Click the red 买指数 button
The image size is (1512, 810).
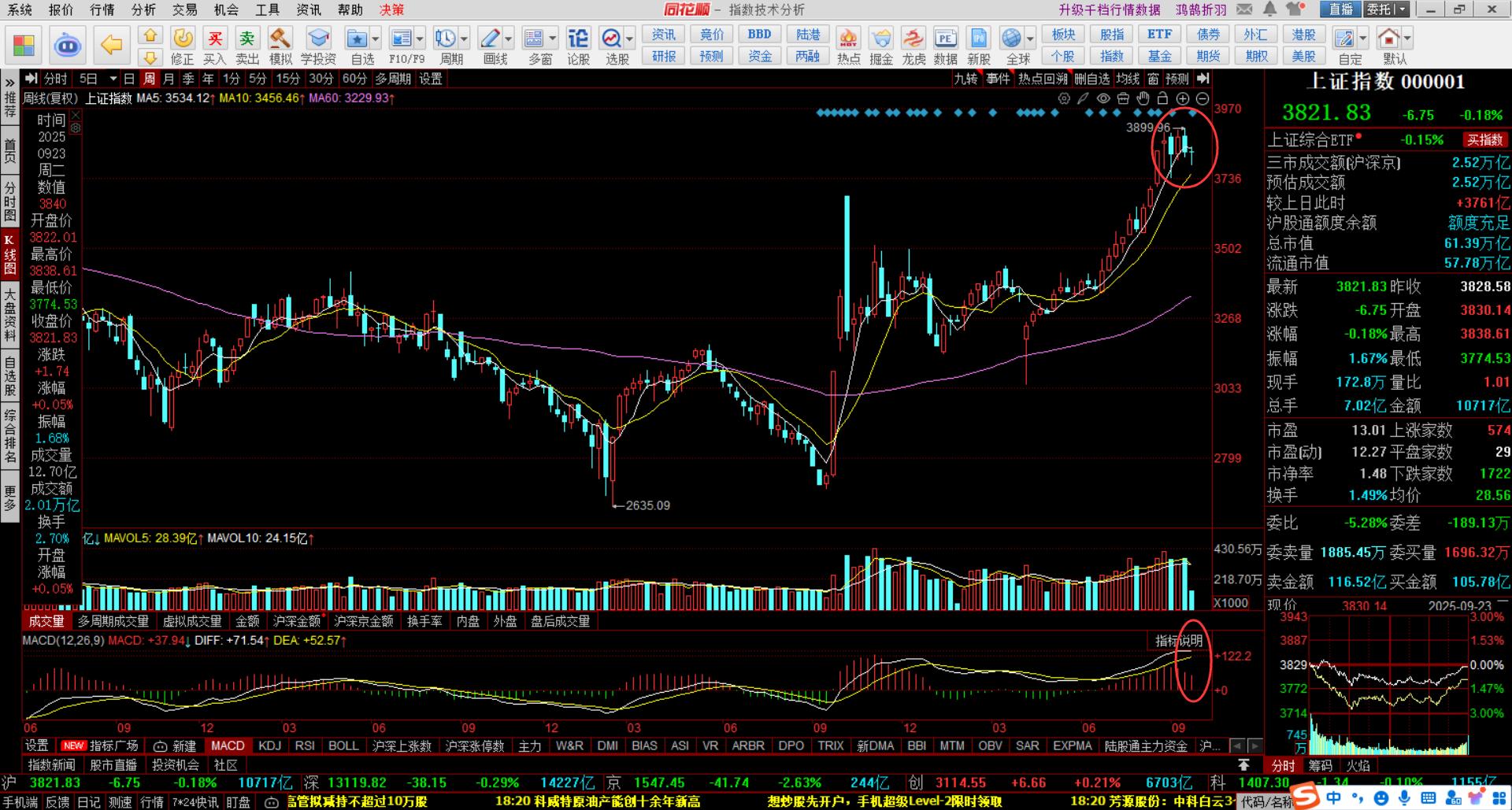point(1484,140)
